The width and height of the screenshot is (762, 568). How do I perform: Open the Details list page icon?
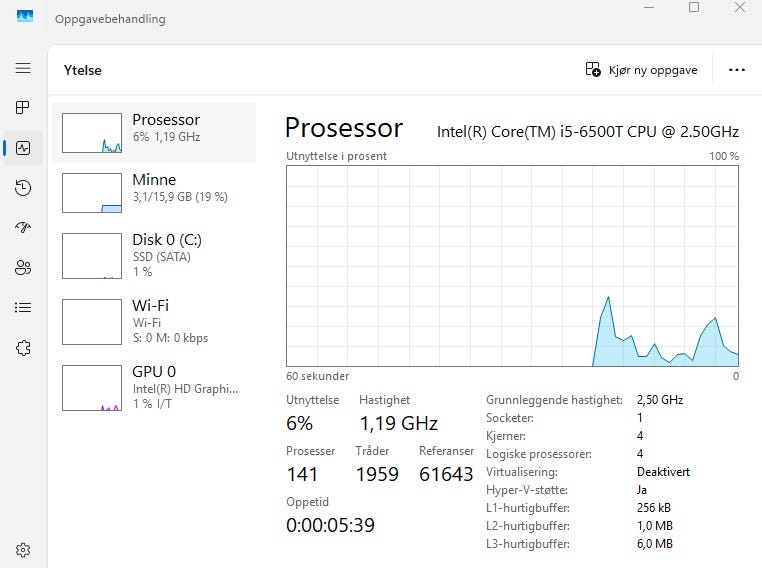tap(23, 307)
